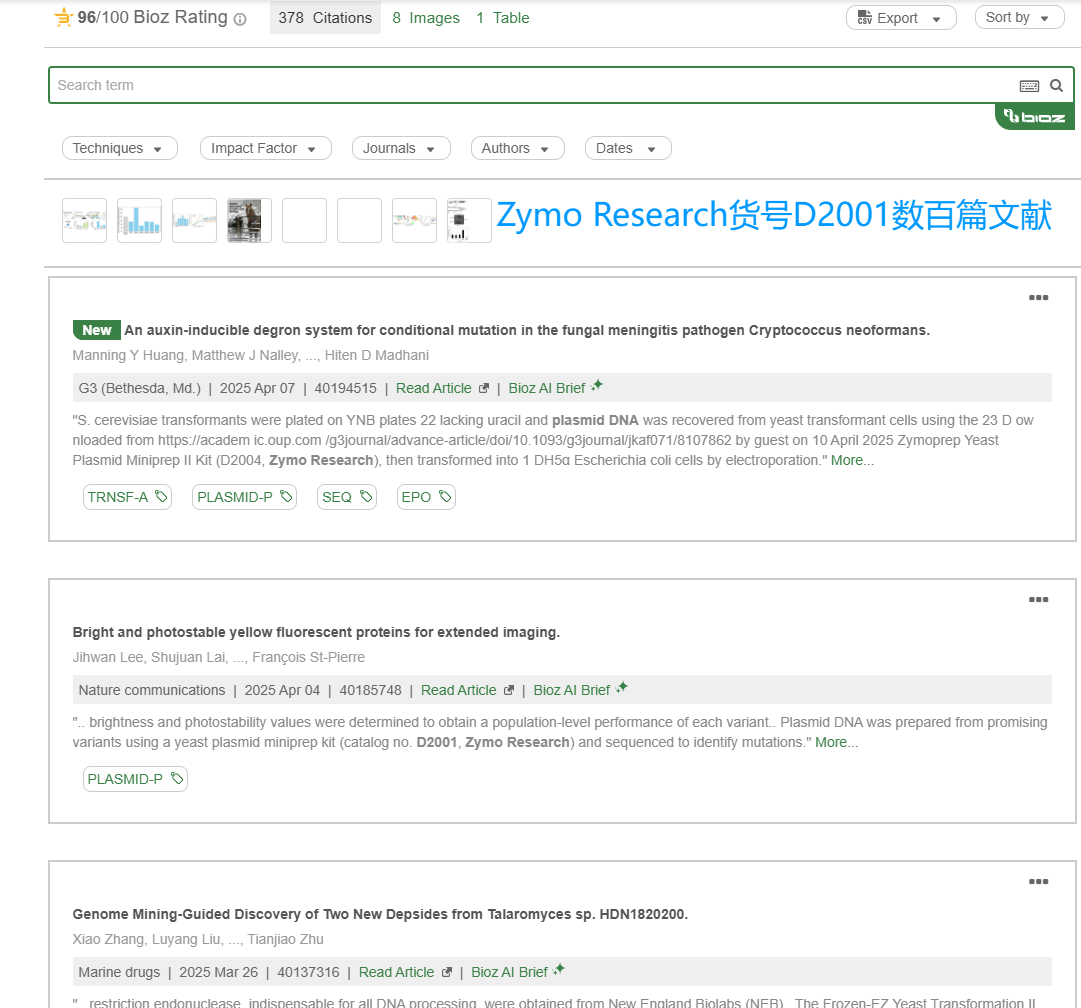The height and width of the screenshot is (1008, 1081).
Task: Click the green New badge
Action: (x=97, y=330)
